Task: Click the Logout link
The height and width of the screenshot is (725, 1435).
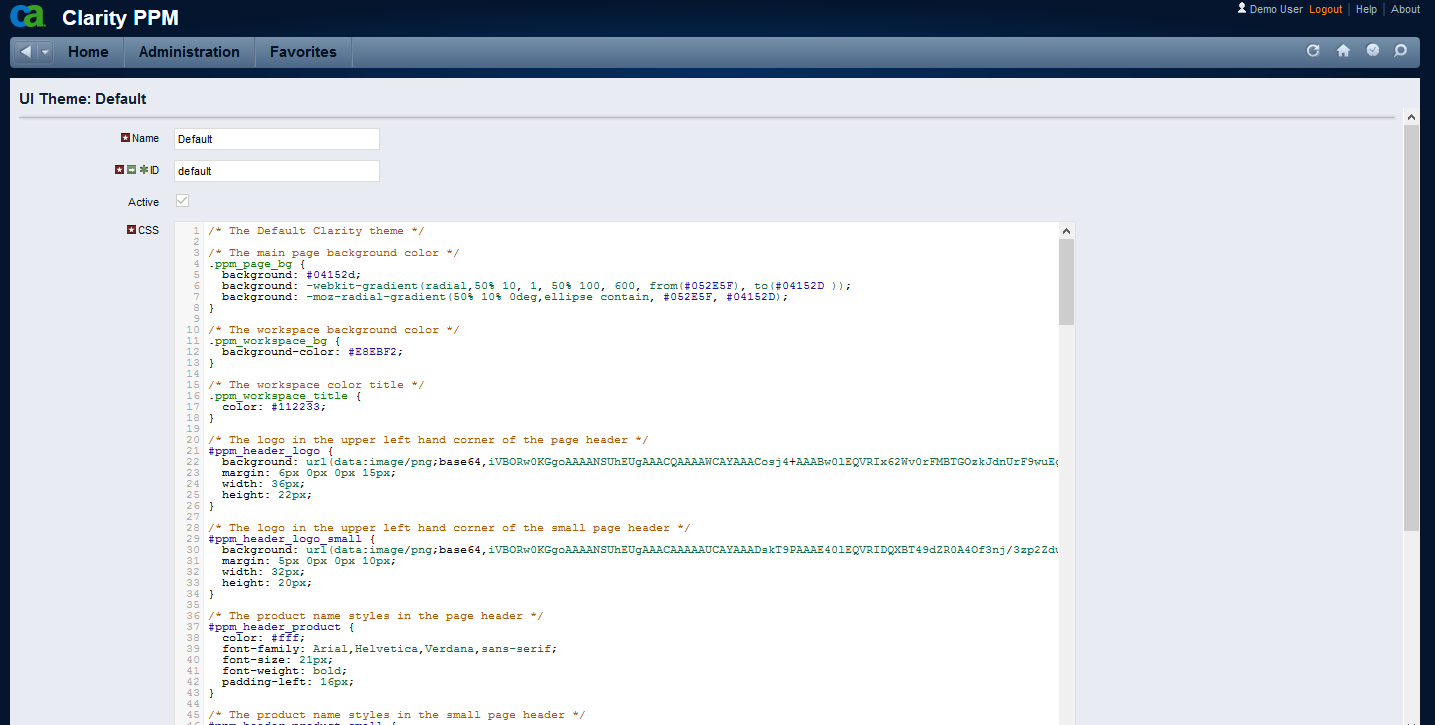Action: 1325,9
